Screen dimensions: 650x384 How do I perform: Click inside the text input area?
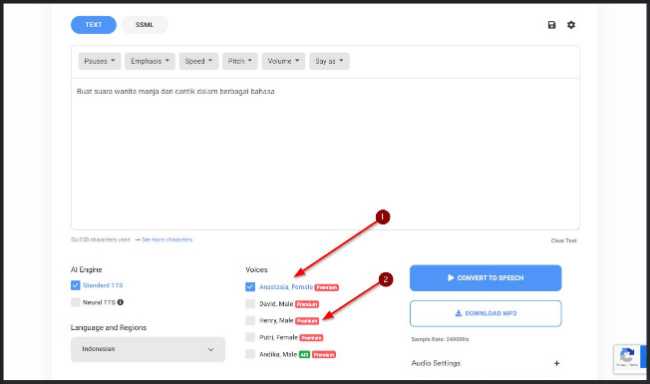[325, 153]
